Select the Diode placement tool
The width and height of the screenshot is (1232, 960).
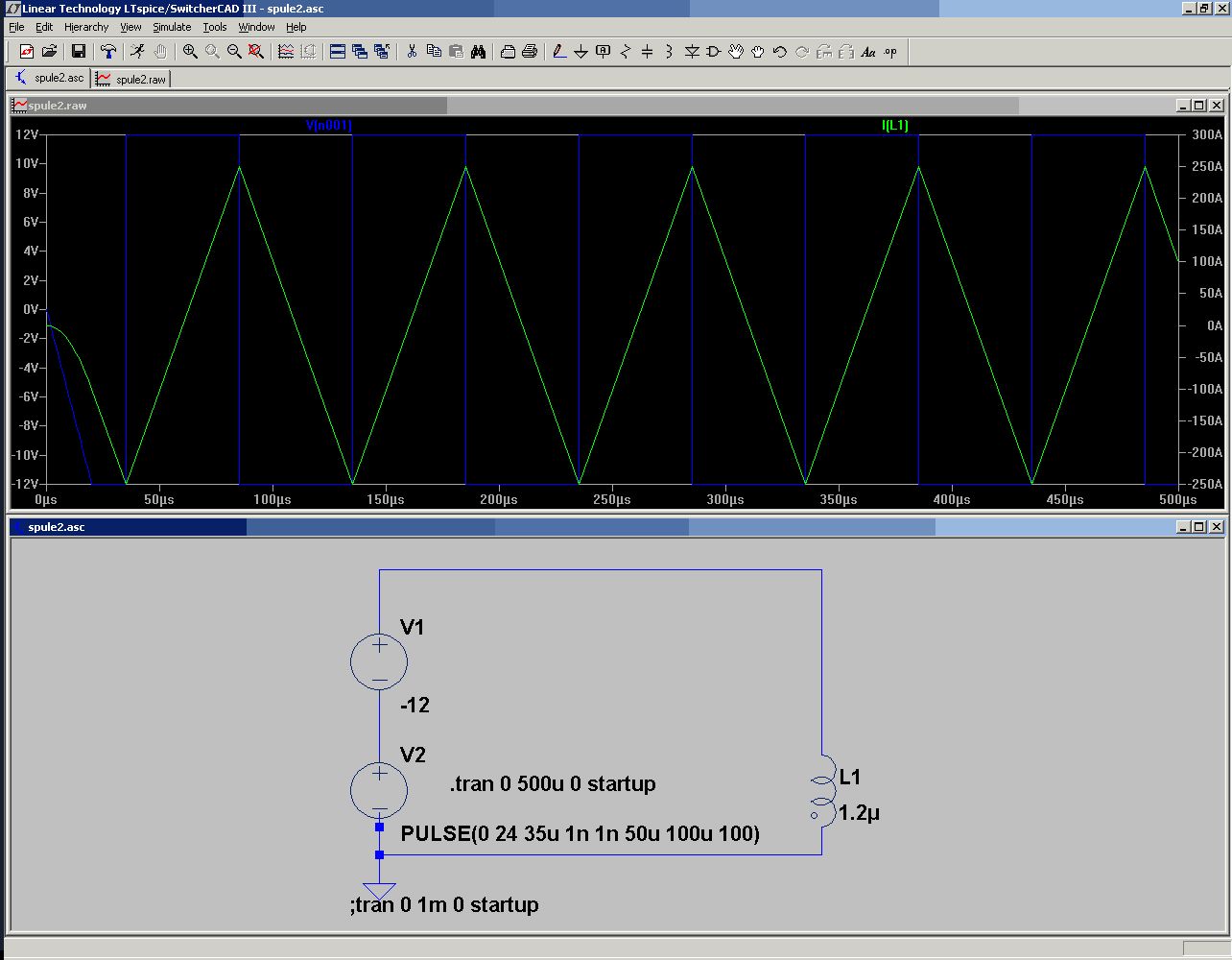692,52
